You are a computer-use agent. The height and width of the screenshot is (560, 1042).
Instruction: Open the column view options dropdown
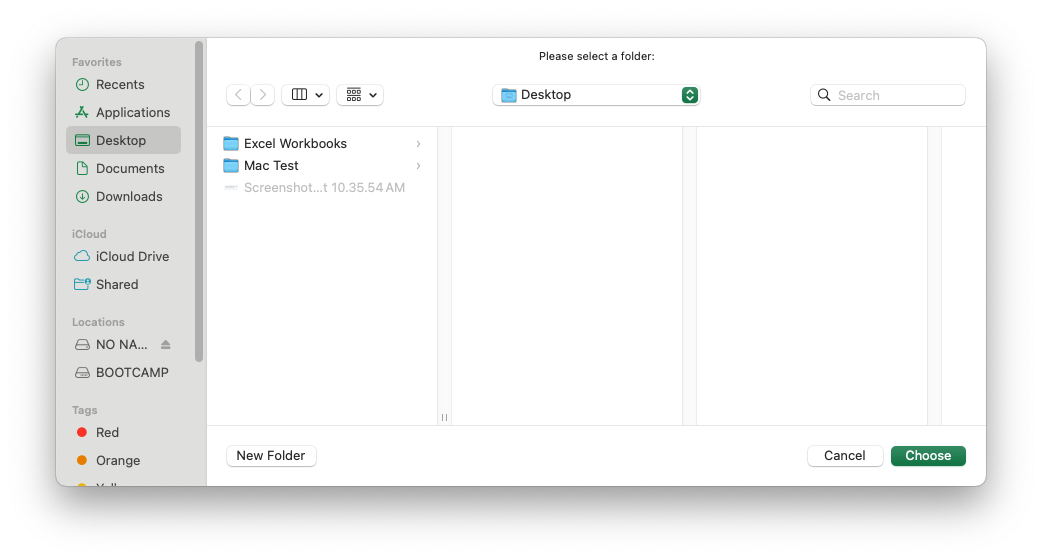coord(306,95)
